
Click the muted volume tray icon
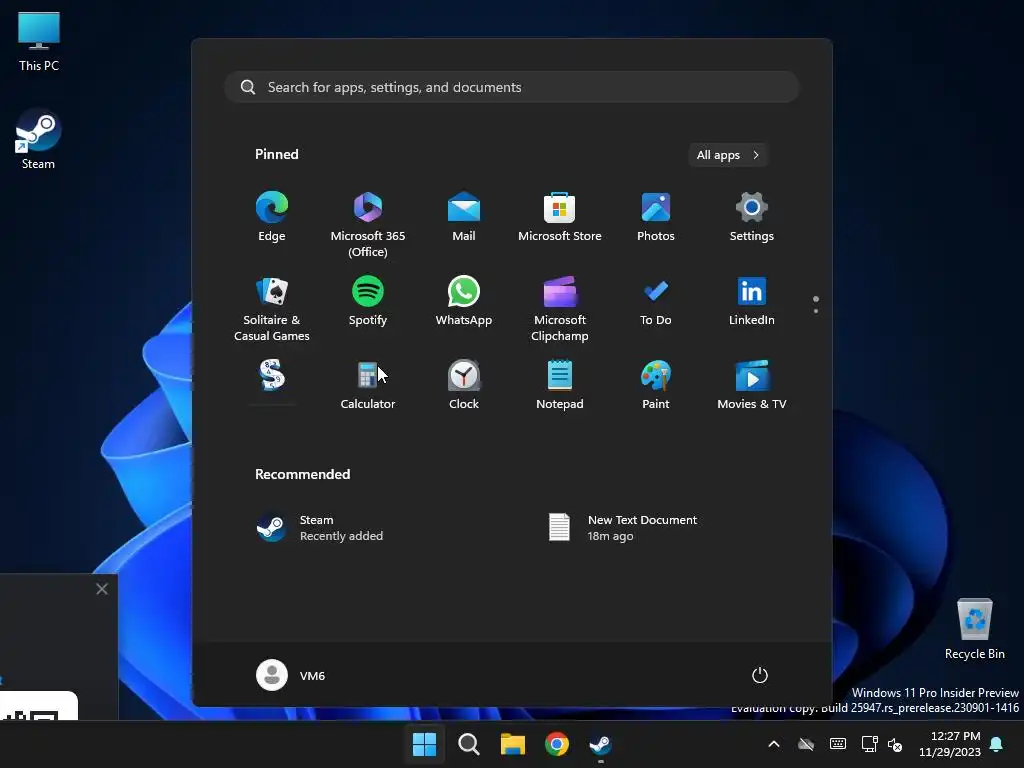pos(895,744)
